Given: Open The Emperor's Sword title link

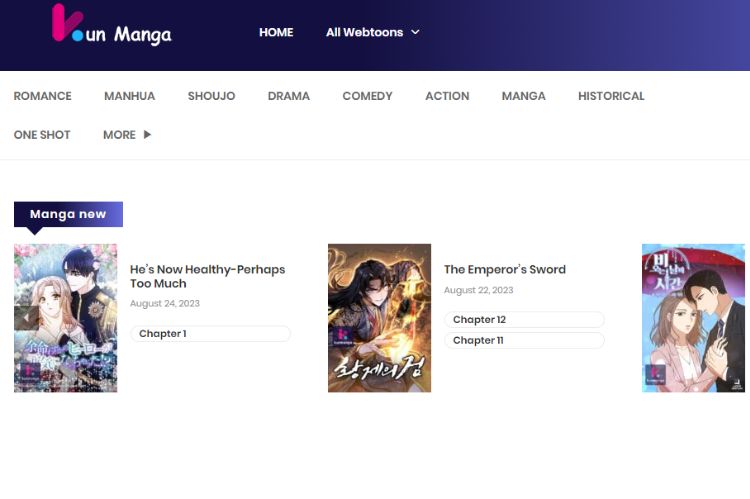Looking at the screenshot, I should point(505,269).
